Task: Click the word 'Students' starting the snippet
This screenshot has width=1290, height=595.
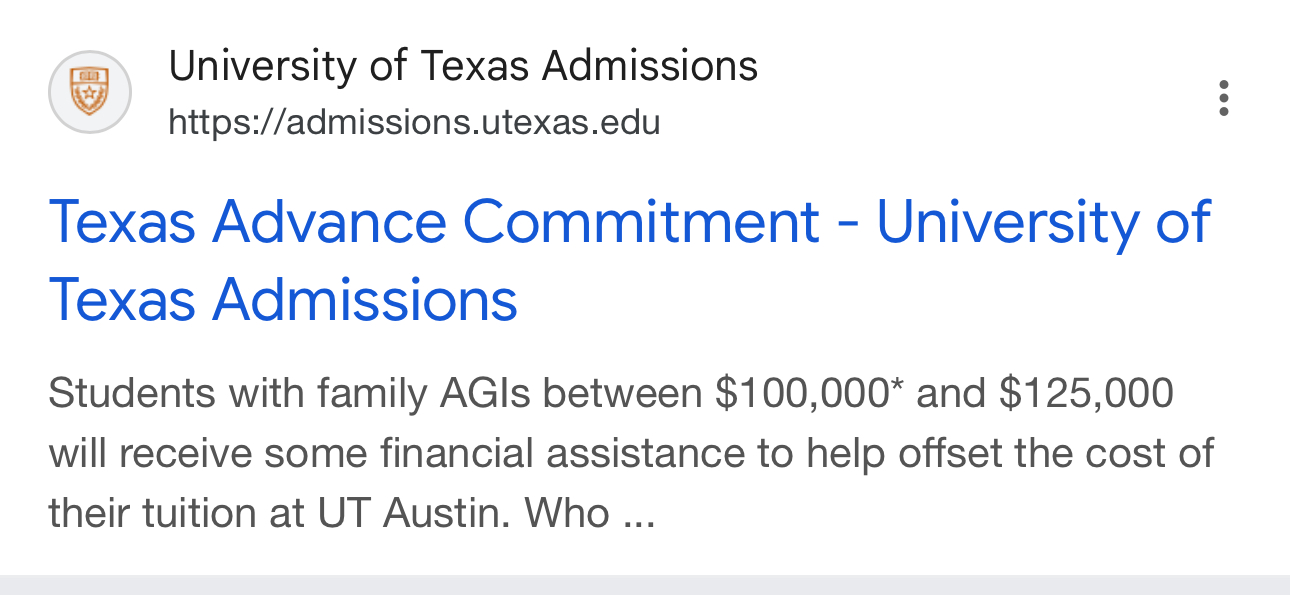Action: [132, 394]
